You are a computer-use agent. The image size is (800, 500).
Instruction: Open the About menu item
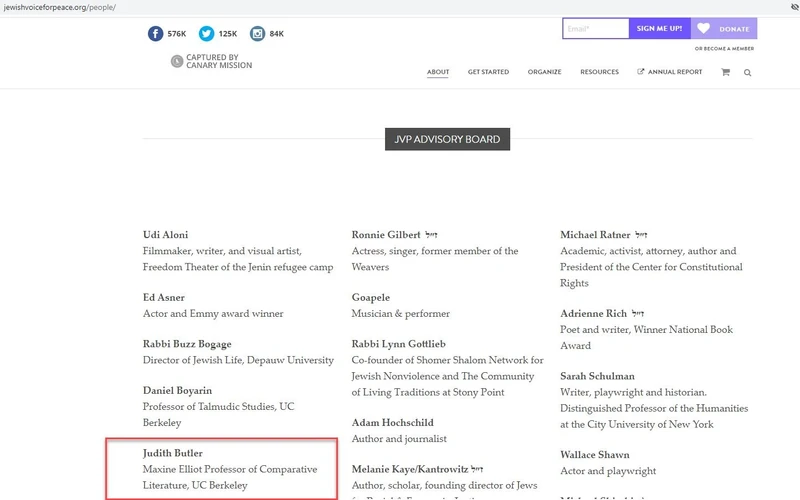[x=438, y=72]
